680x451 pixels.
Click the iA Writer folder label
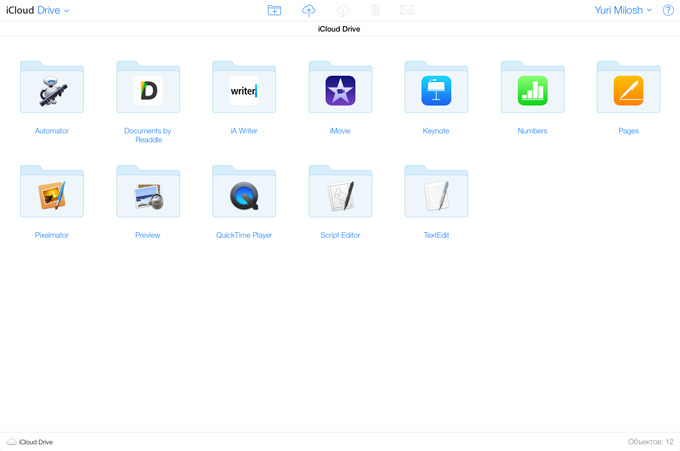[x=244, y=131]
